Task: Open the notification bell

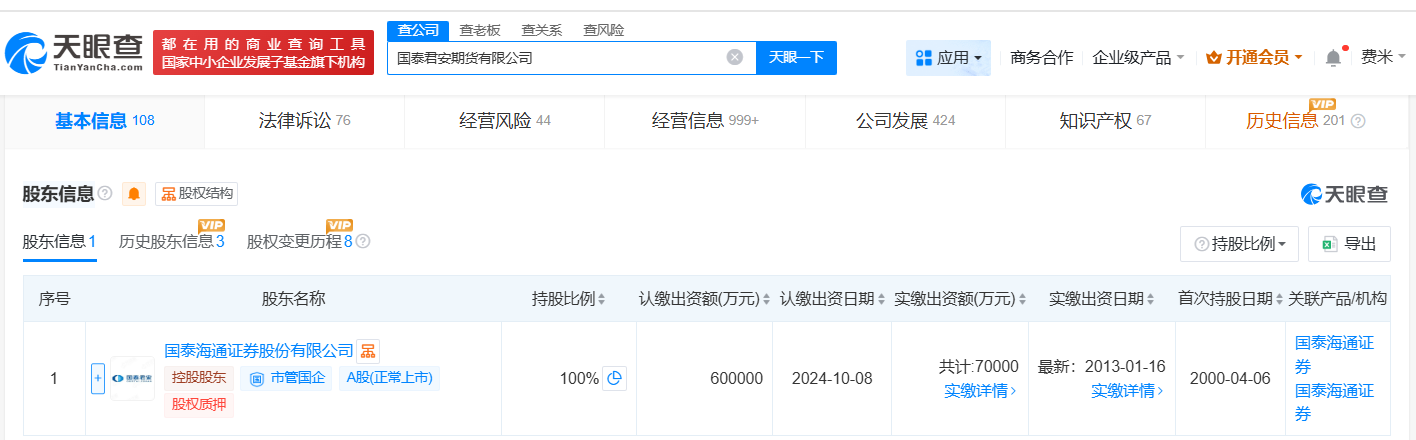Action: coord(1333,58)
